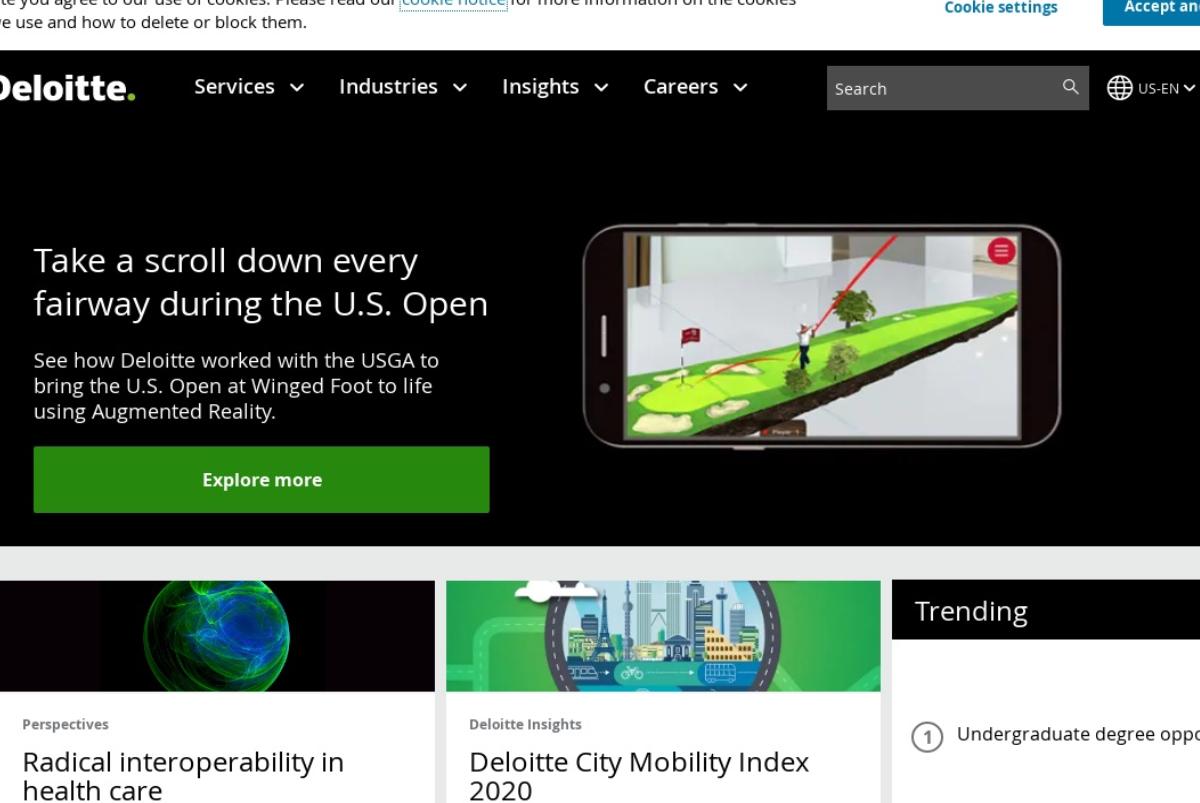This screenshot has height=803, width=1200.
Task: Click the globe language icon
Action: pos(1120,88)
